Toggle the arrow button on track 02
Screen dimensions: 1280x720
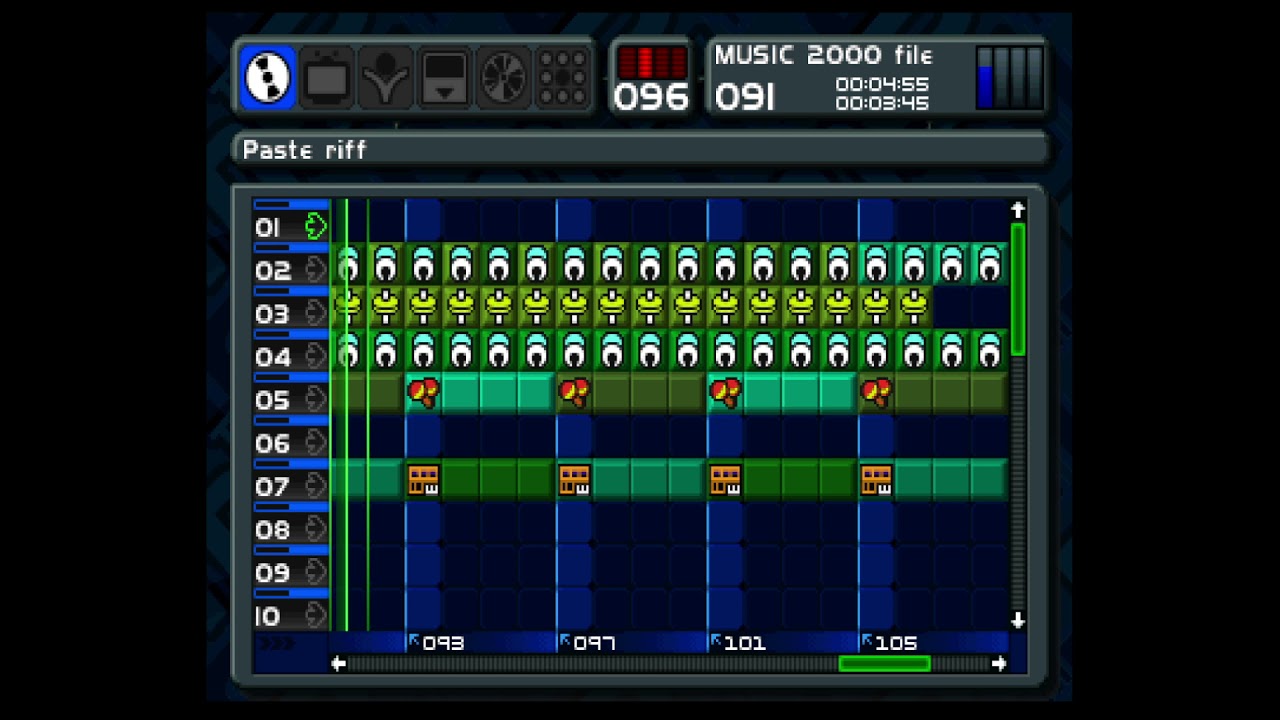(316, 269)
